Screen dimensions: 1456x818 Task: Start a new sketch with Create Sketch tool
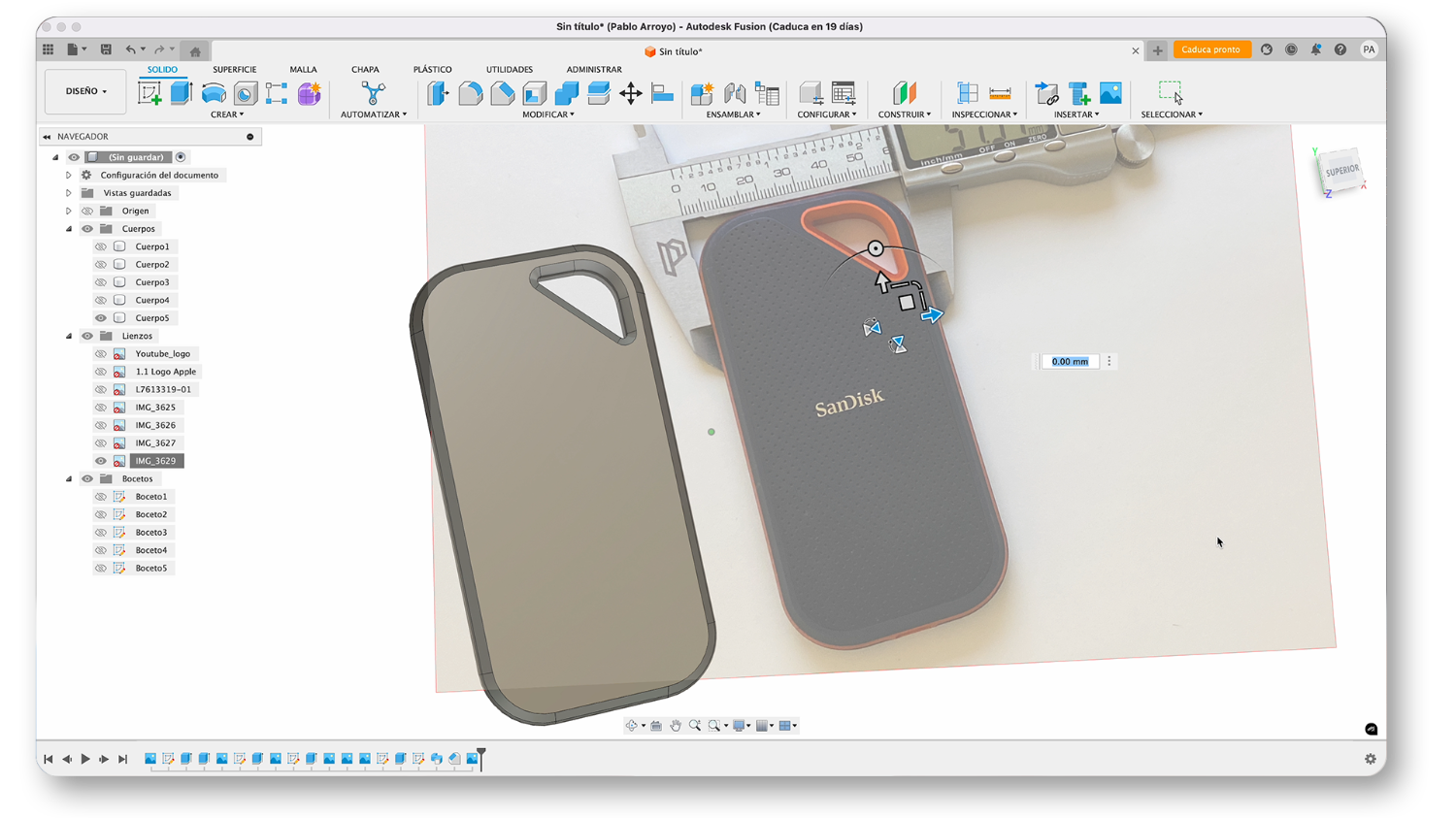[149, 93]
